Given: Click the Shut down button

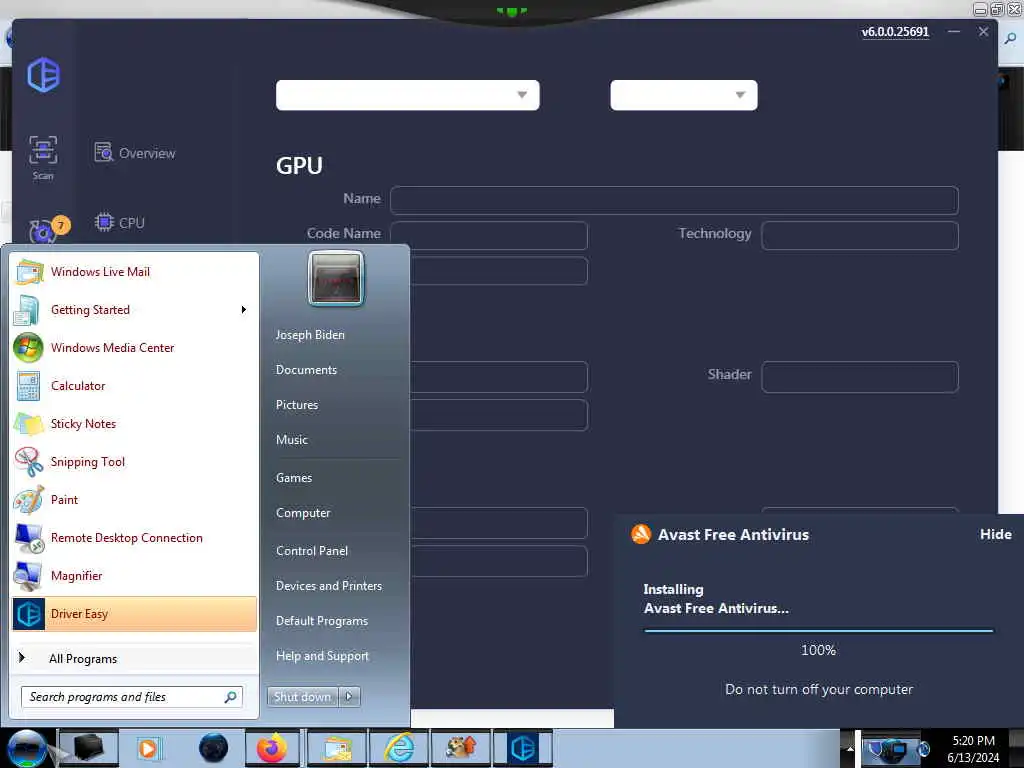Looking at the screenshot, I should click(302, 697).
